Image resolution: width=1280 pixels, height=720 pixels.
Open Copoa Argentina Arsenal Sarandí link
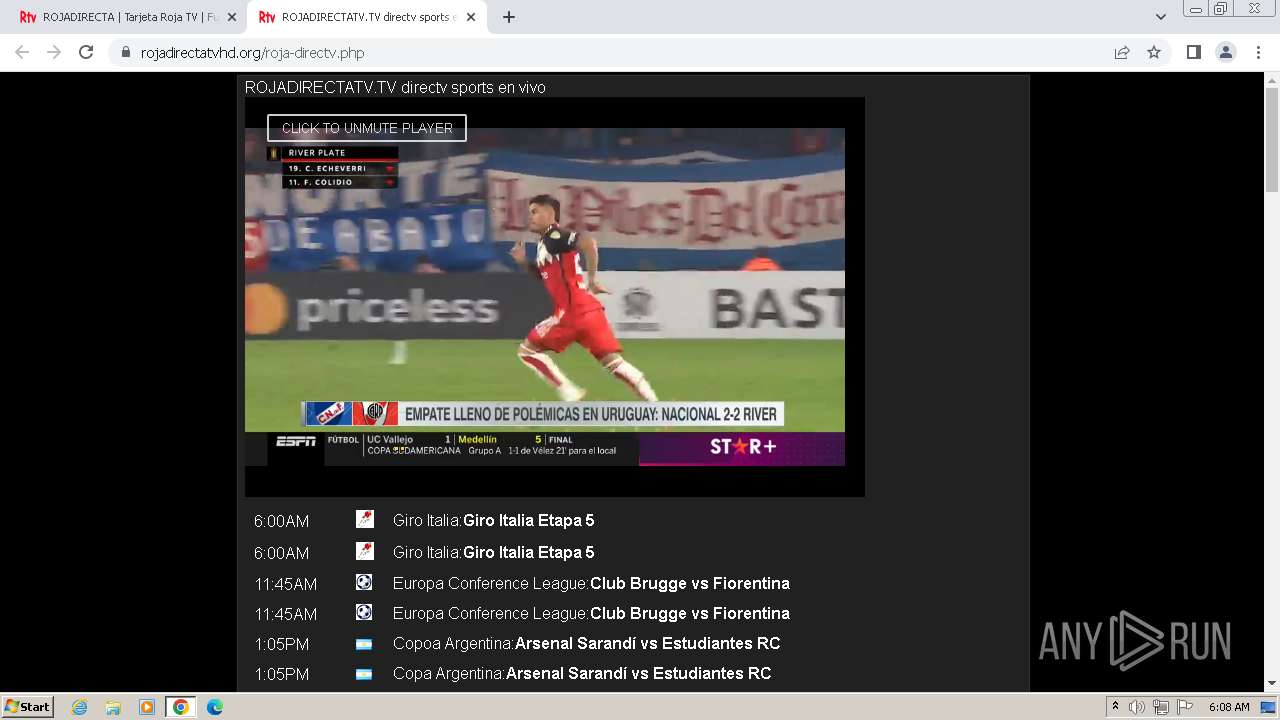647,643
